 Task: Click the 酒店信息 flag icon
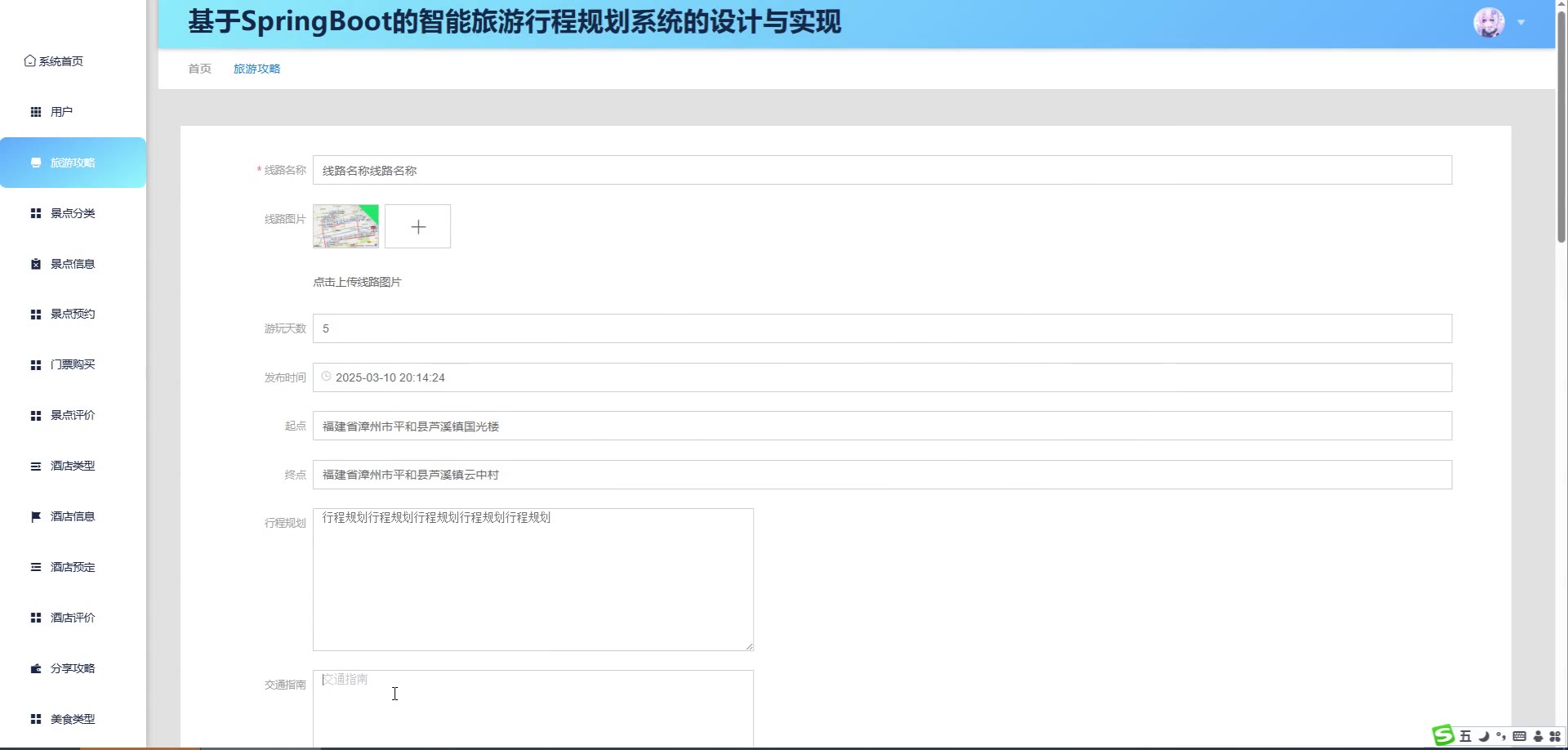(36, 516)
